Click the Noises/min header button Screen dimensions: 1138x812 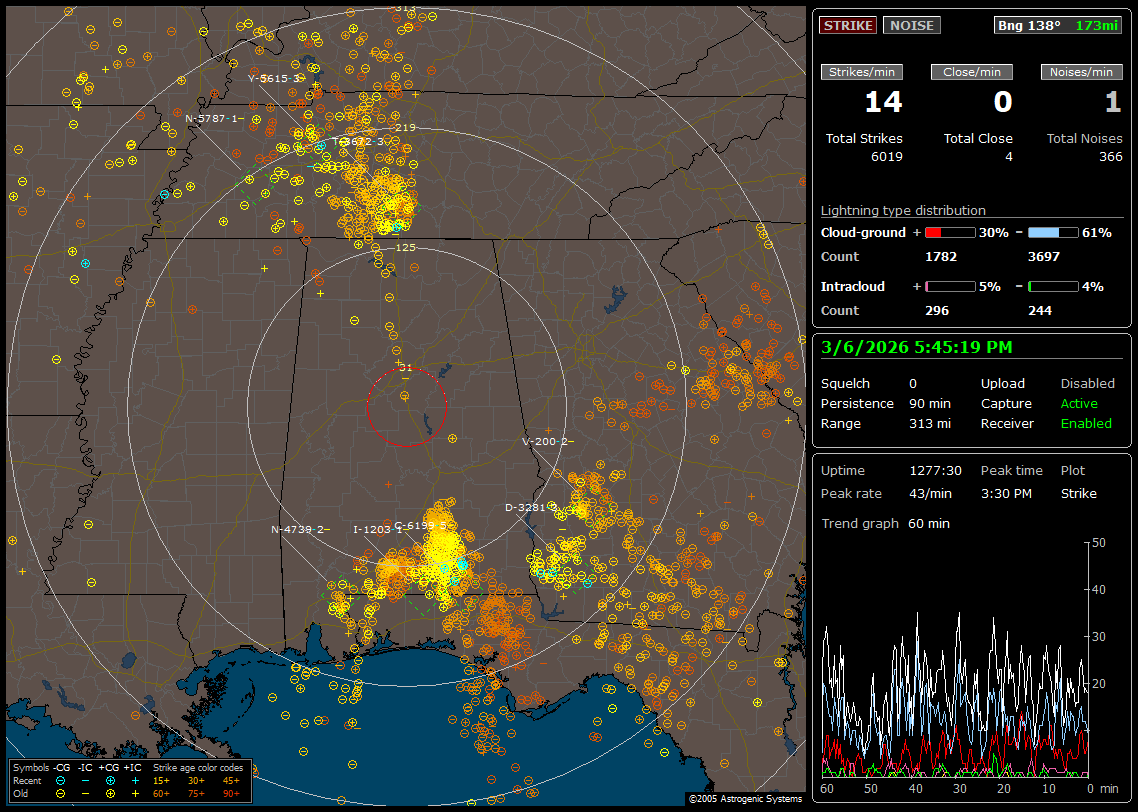click(1082, 72)
